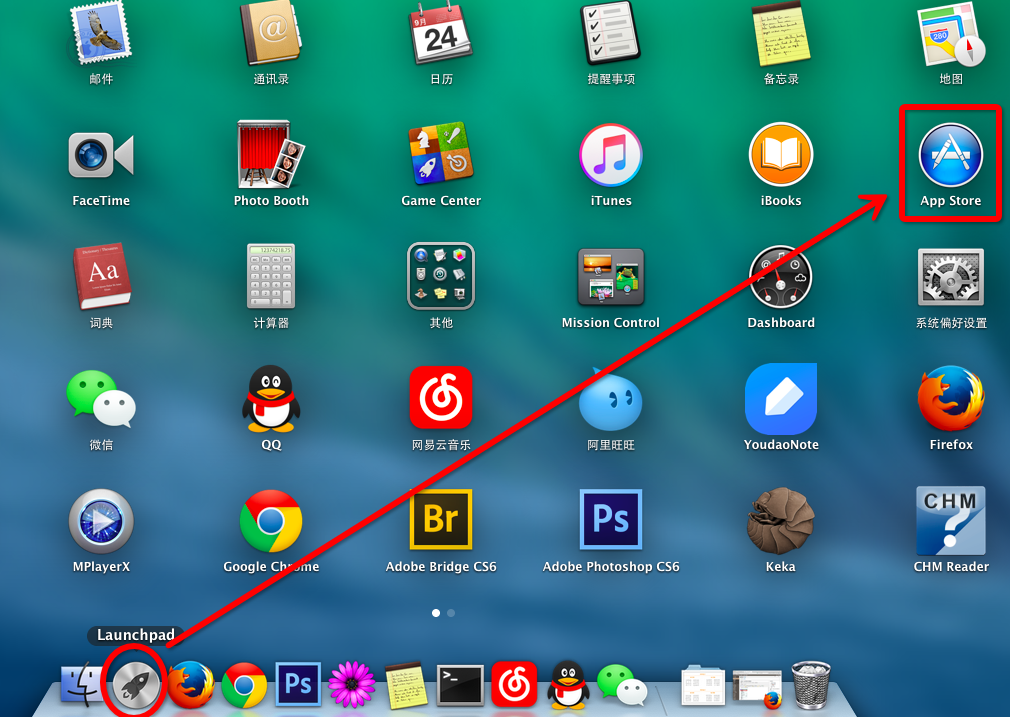Click Finder in the Dock

(82, 685)
